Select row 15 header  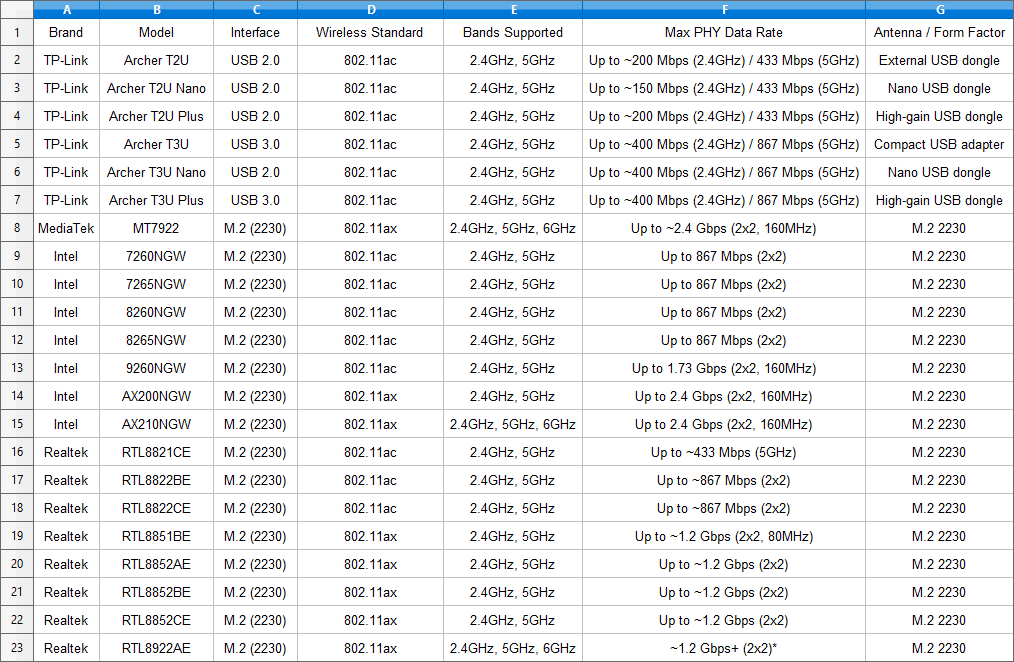(17, 423)
